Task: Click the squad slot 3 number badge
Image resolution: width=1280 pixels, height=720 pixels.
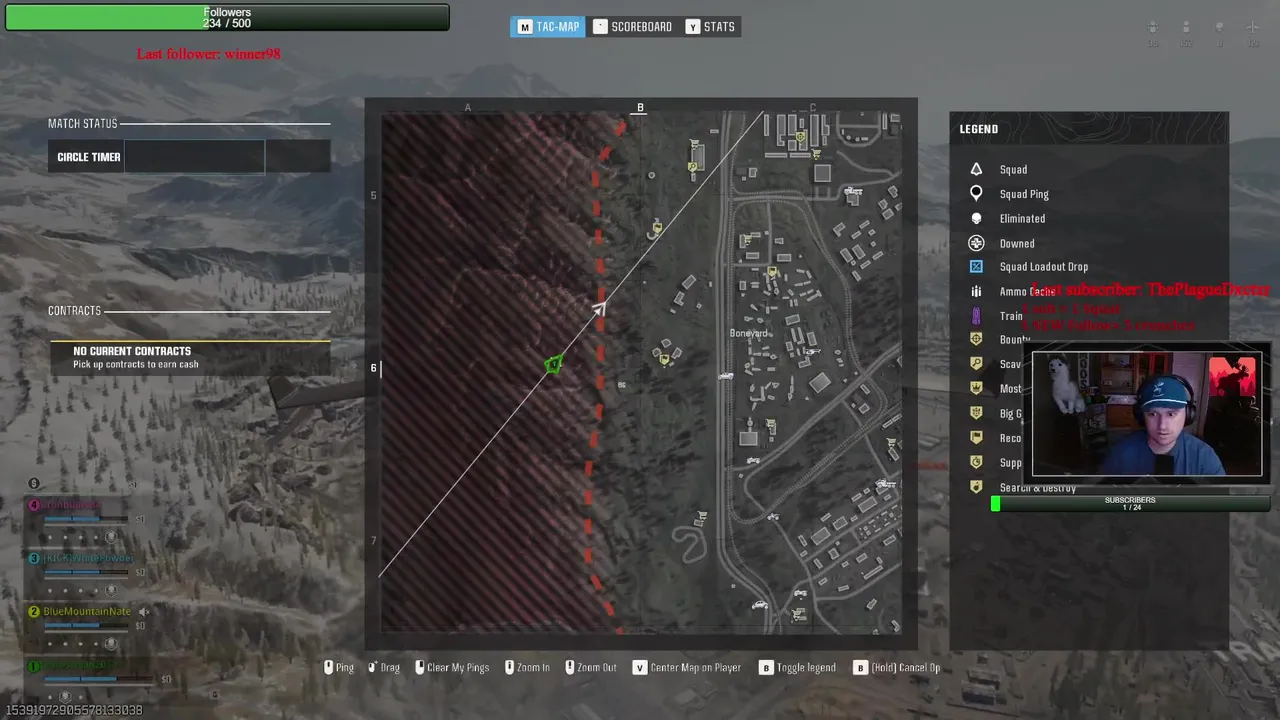Action: pos(34,559)
